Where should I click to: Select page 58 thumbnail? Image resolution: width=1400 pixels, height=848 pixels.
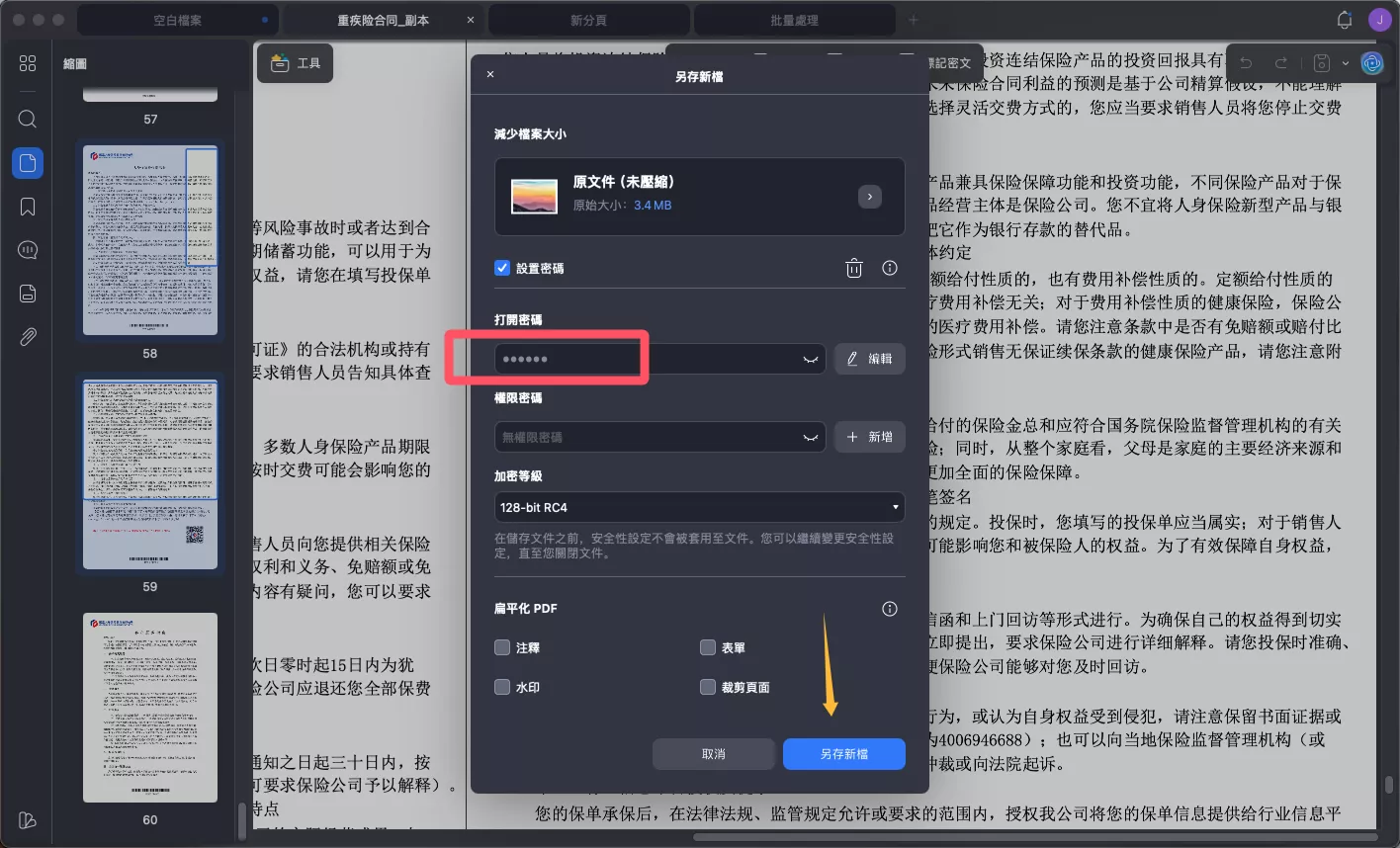(150, 241)
